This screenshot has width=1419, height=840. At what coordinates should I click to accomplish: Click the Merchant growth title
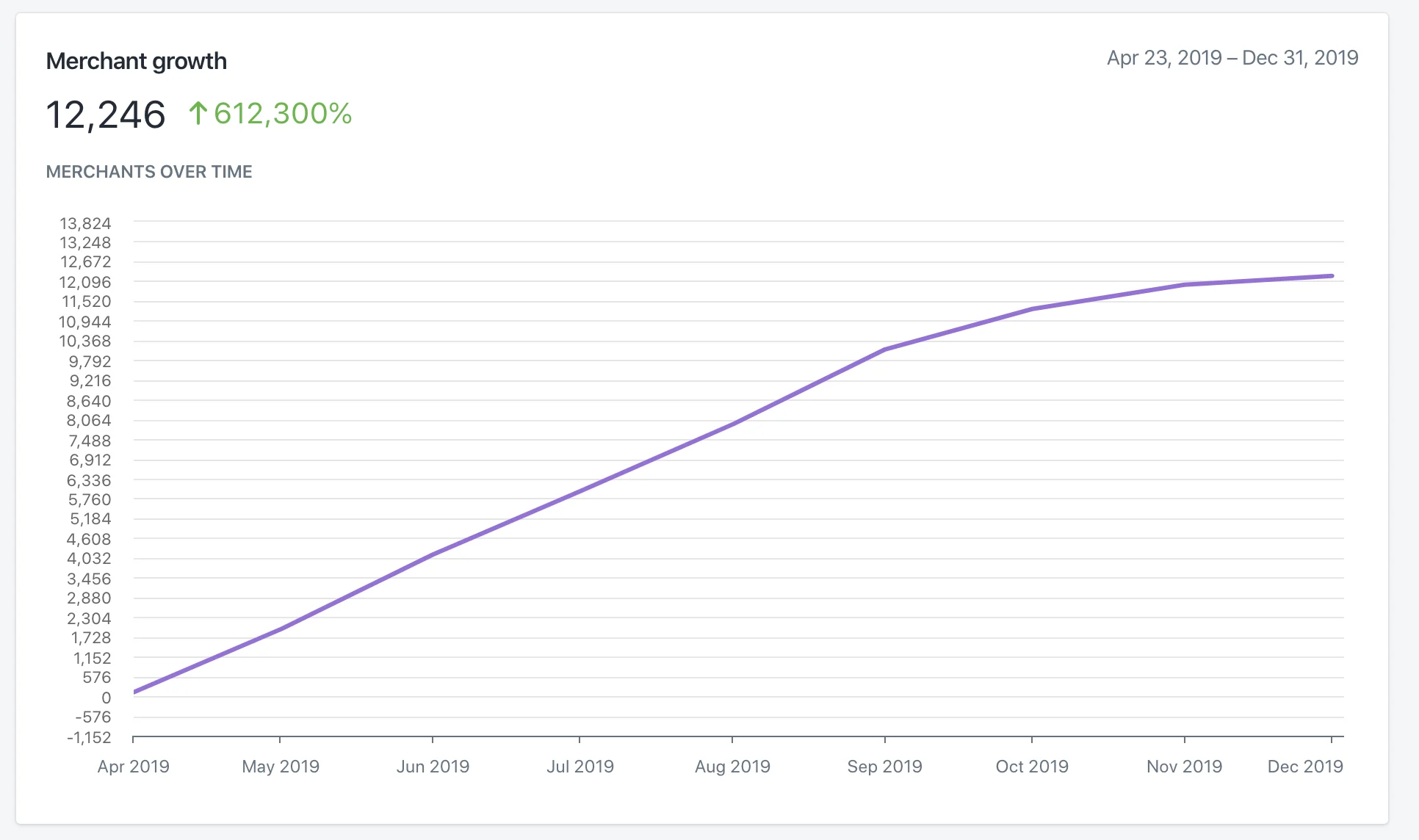pos(136,61)
